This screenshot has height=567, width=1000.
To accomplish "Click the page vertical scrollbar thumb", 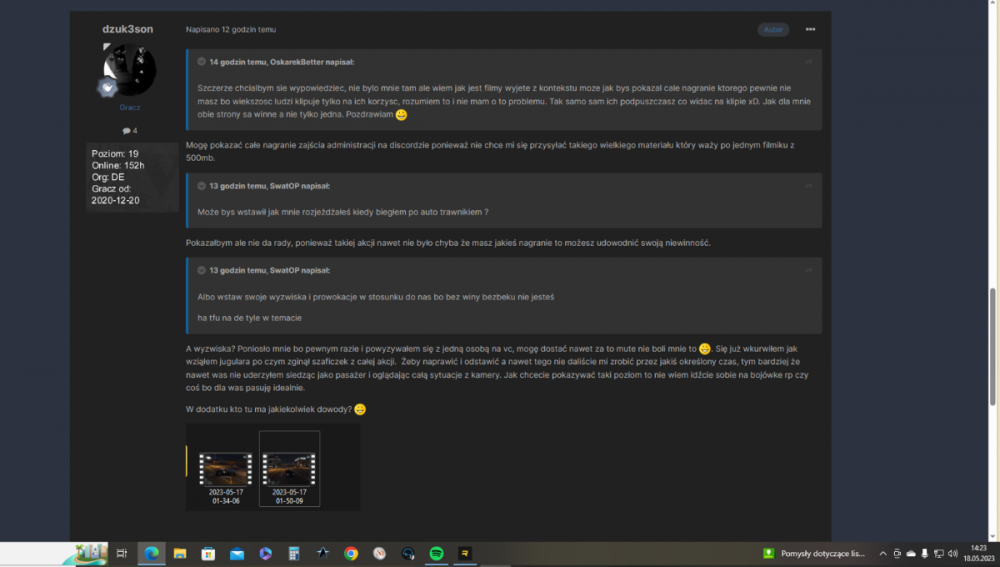I will pyautogui.click(x=992, y=346).
